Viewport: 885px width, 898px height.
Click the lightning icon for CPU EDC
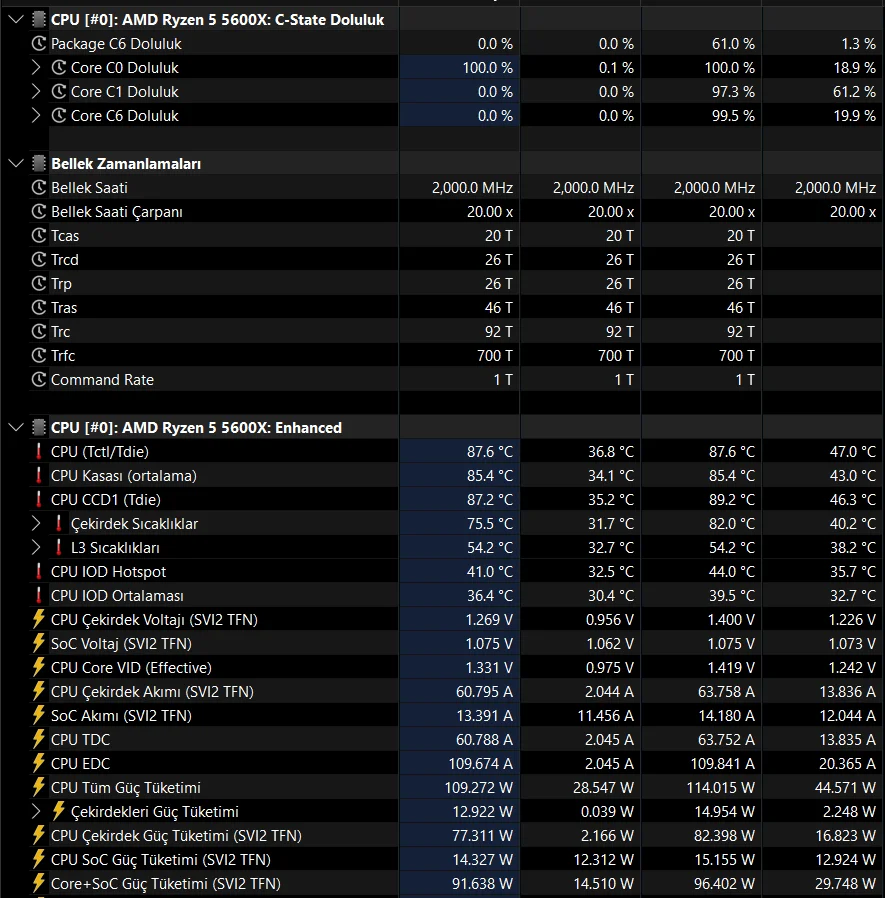pos(38,763)
